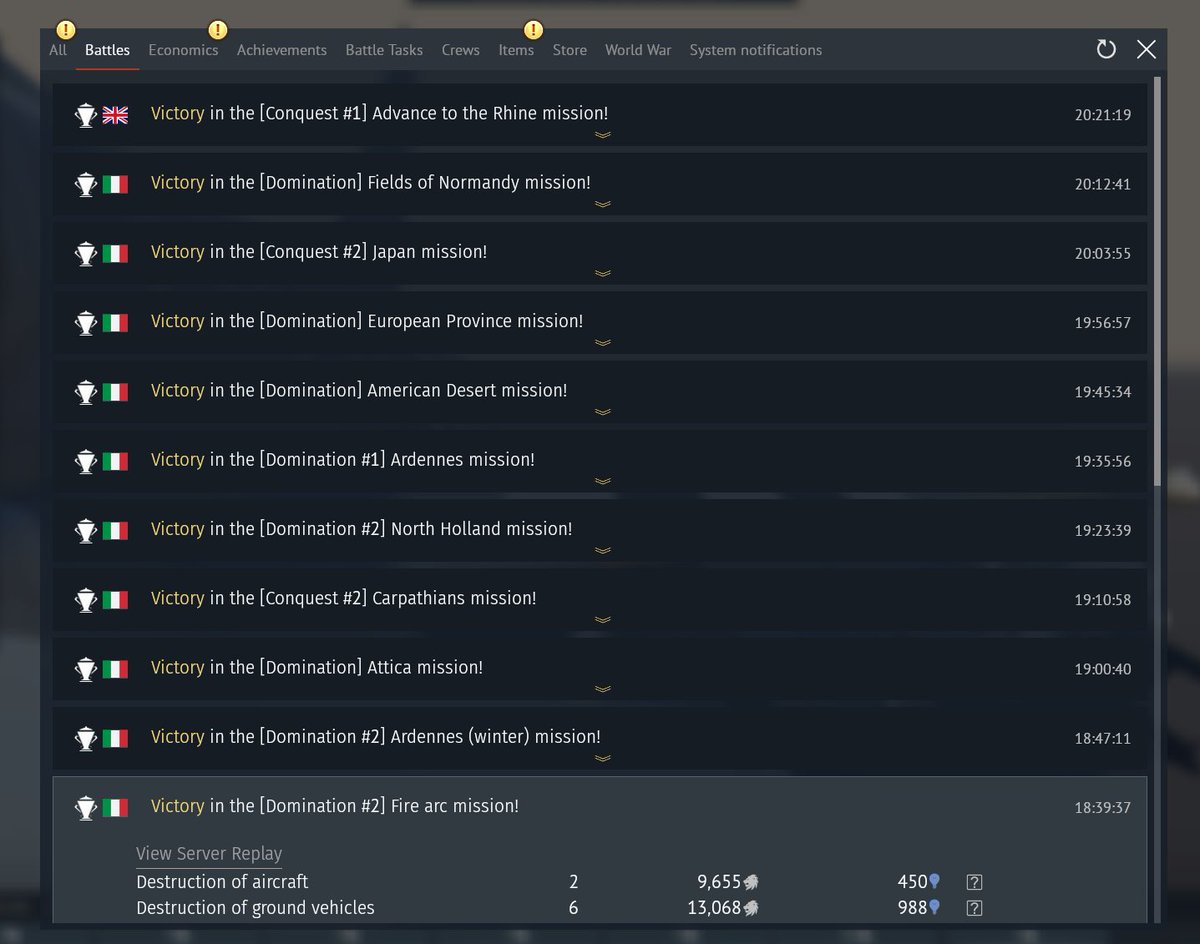The image size is (1200, 944).
Task: Open the World War tab
Action: coord(638,50)
